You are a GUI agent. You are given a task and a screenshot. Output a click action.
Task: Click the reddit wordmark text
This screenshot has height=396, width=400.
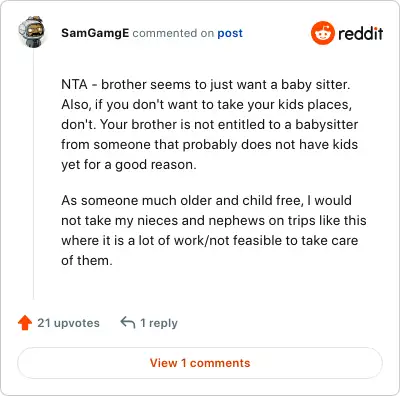(360, 33)
